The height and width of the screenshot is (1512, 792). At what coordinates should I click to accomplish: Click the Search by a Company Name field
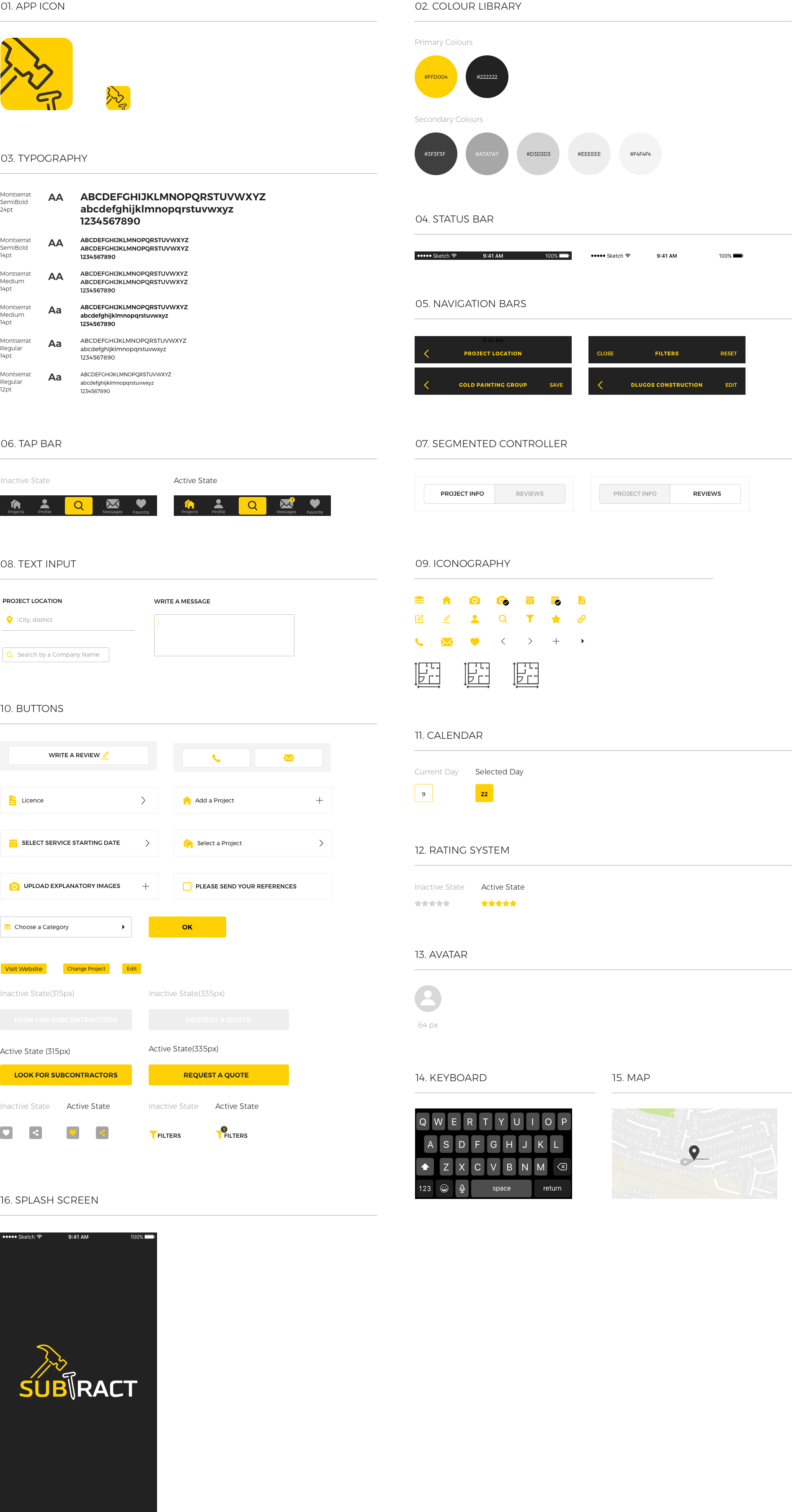click(x=56, y=655)
